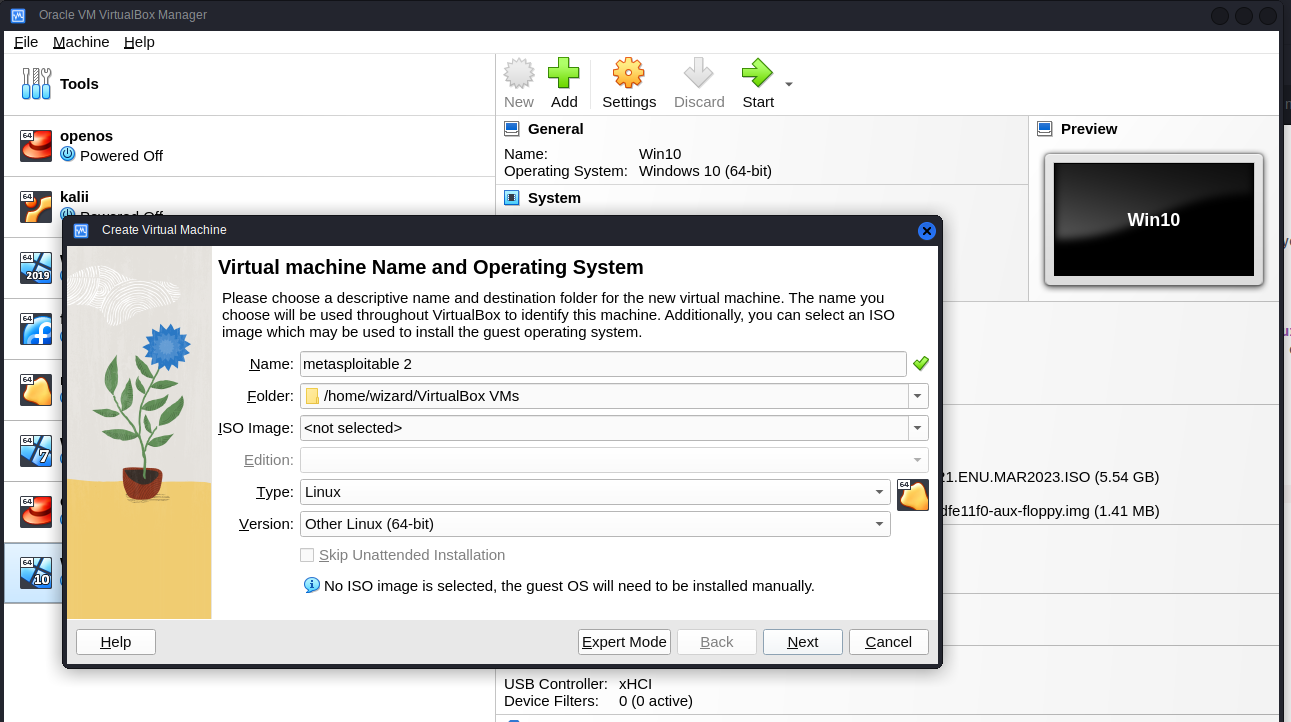Open Settings from the toolbar
This screenshot has height=722, width=1291.
coord(628,74)
